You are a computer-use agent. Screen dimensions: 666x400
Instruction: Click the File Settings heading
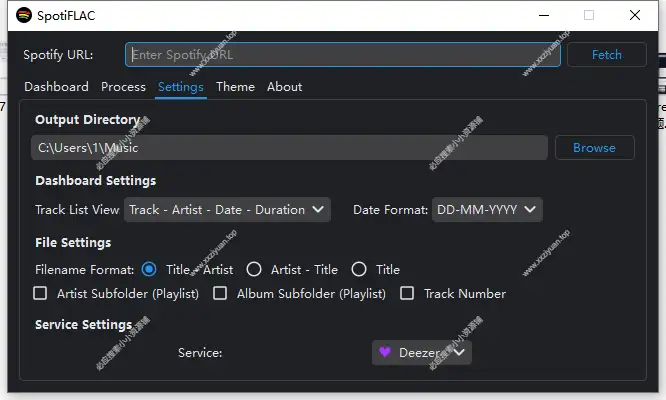[x=73, y=242]
